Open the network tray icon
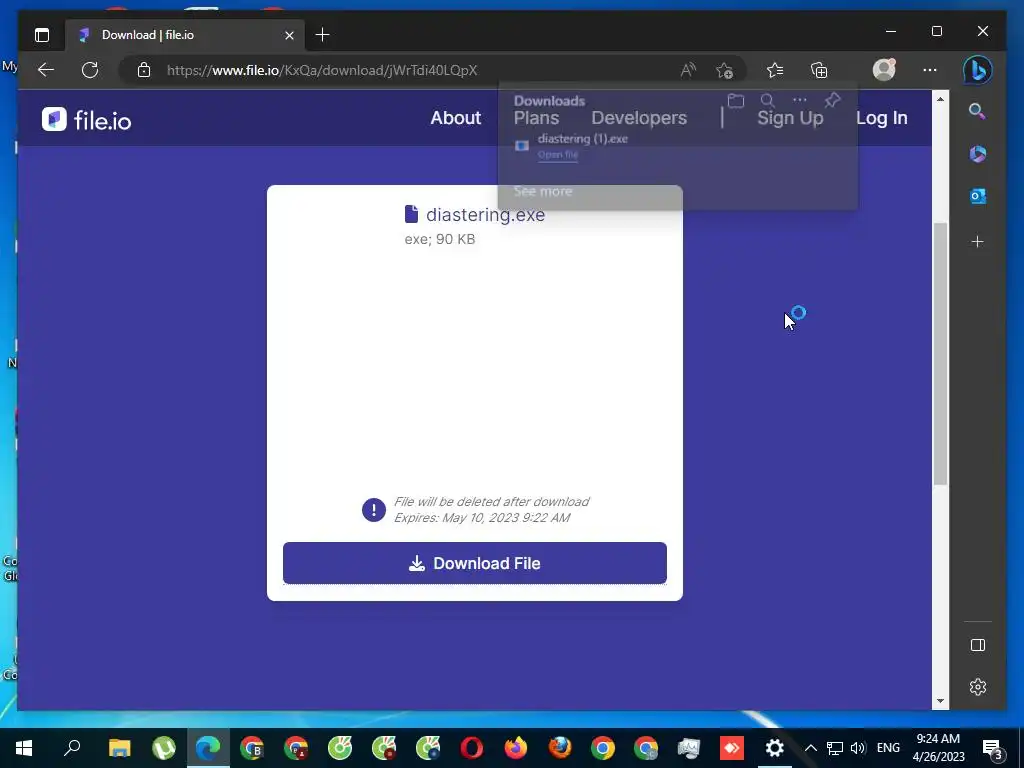 pyautogui.click(x=835, y=748)
